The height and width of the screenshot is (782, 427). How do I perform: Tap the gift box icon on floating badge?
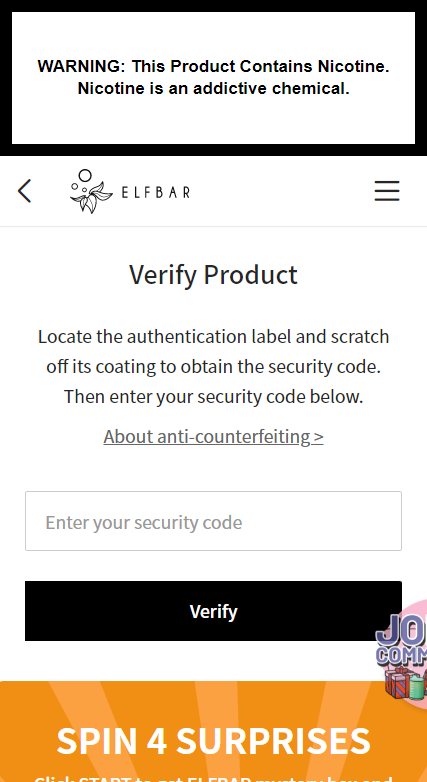pos(397,681)
